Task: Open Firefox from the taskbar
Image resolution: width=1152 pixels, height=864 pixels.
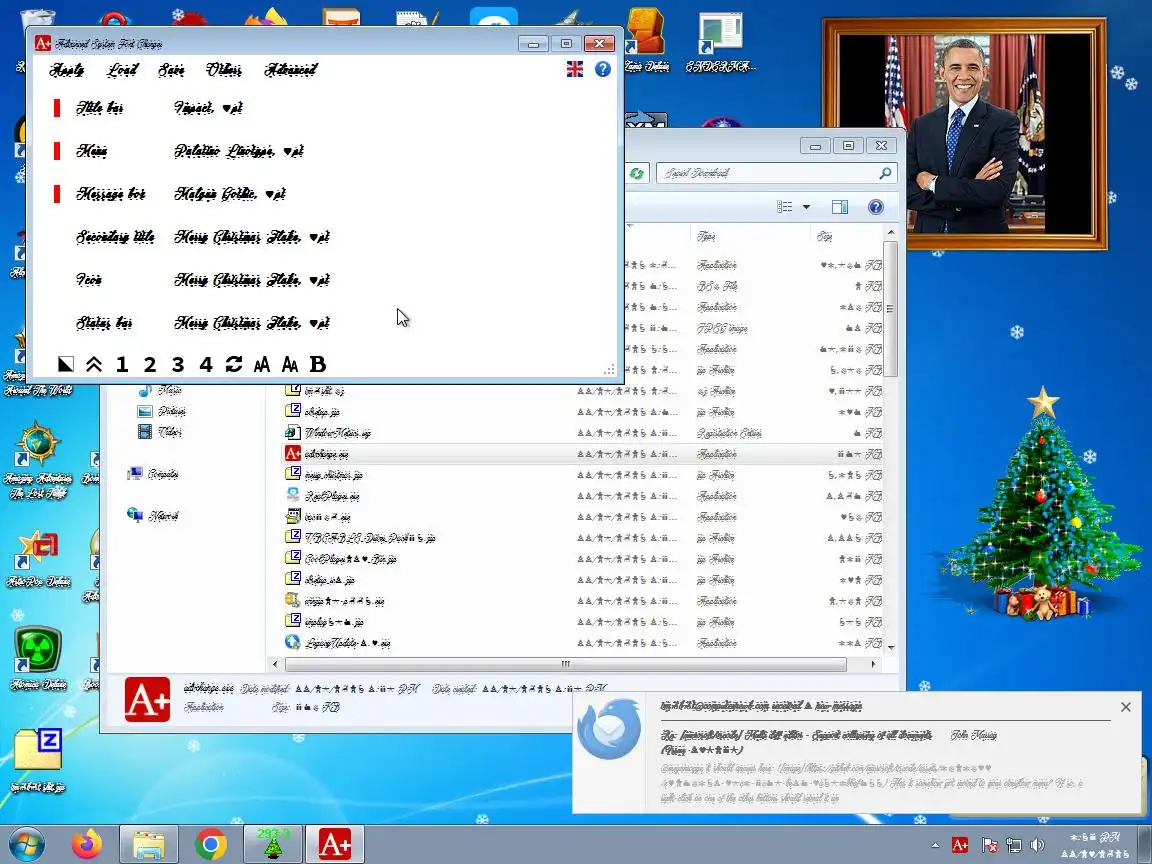Action: click(x=87, y=844)
